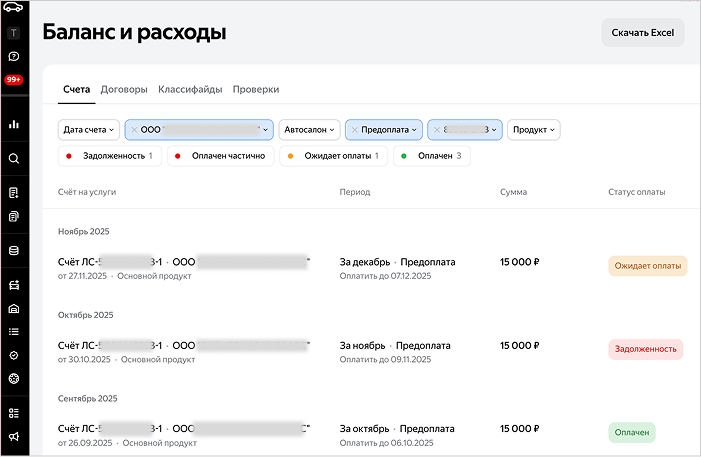Viewport: 701px width, 457px height.
Task: Click the Период column header
Action: tap(355, 192)
